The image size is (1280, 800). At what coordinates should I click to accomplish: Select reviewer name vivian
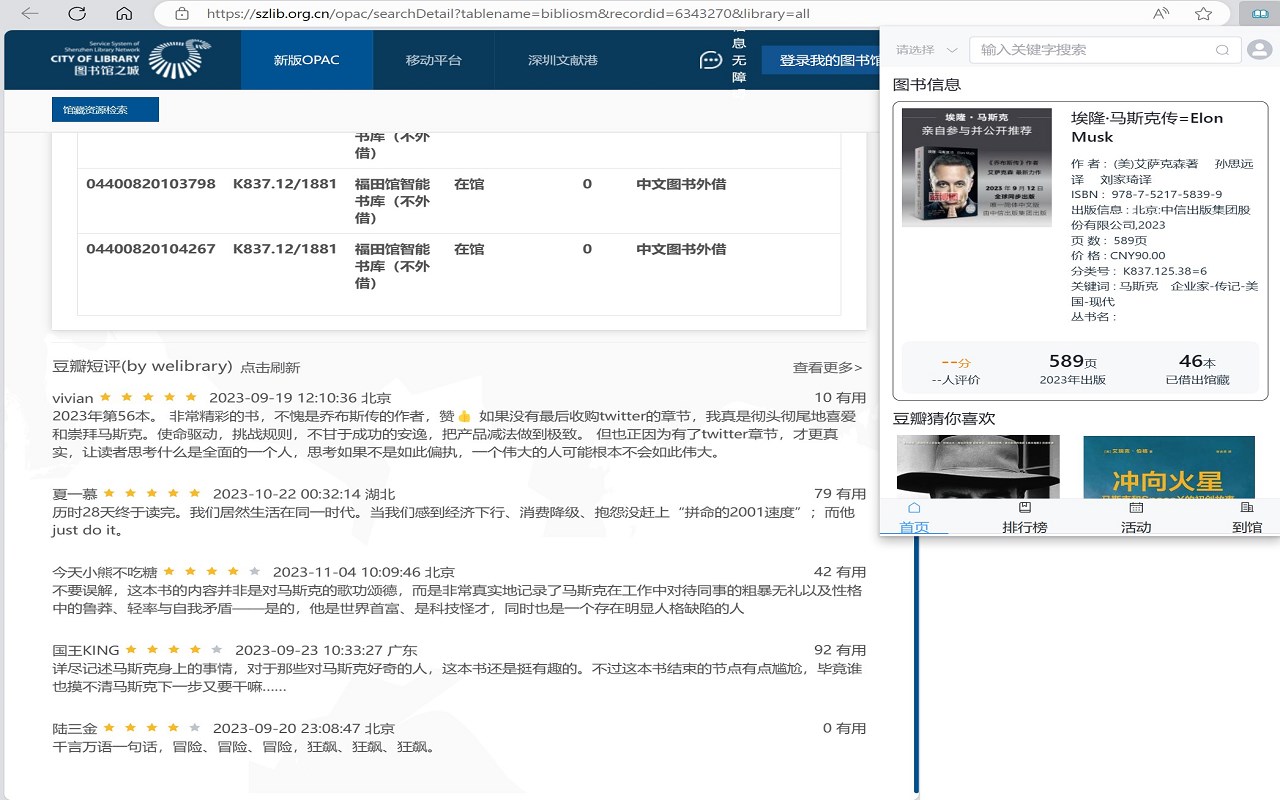73,398
